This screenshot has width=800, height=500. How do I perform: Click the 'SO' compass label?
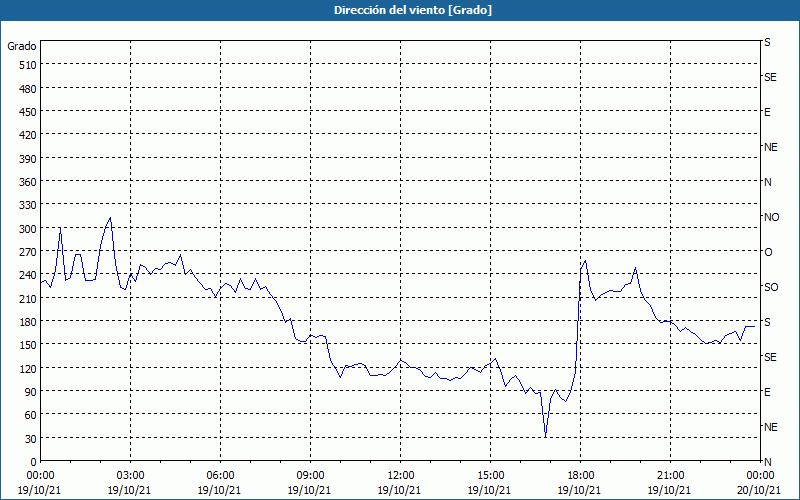tap(771, 287)
